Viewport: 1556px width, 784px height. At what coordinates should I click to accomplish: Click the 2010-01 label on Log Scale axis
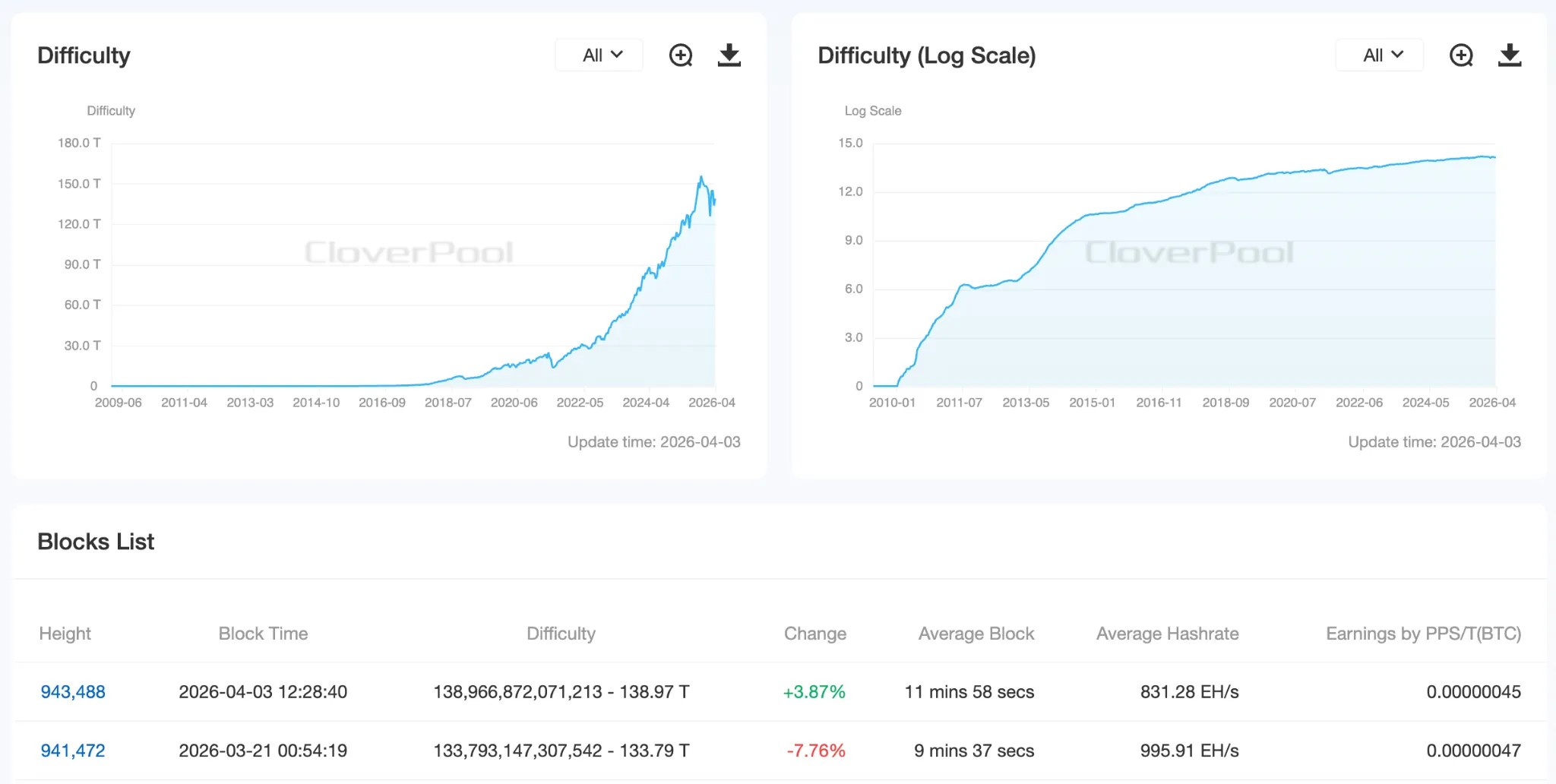pos(892,403)
